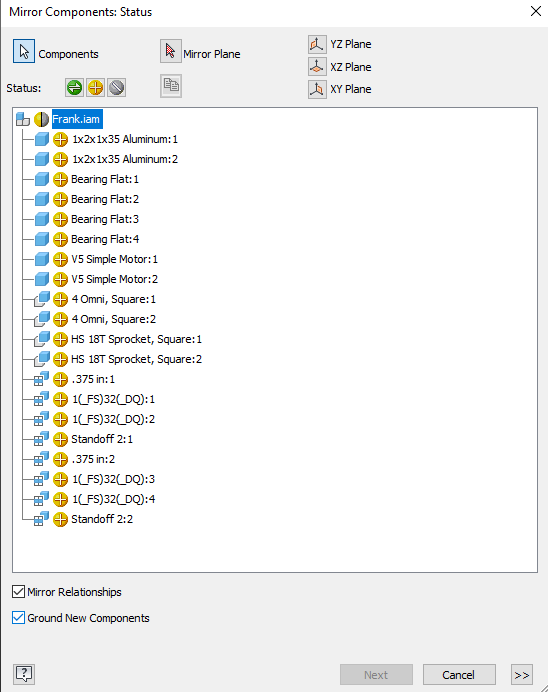The width and height of the screenshot is (548, 692).
Task: Toggle status icon for HS 18T Sprocket, Square:2
Action: coord(60,359)
